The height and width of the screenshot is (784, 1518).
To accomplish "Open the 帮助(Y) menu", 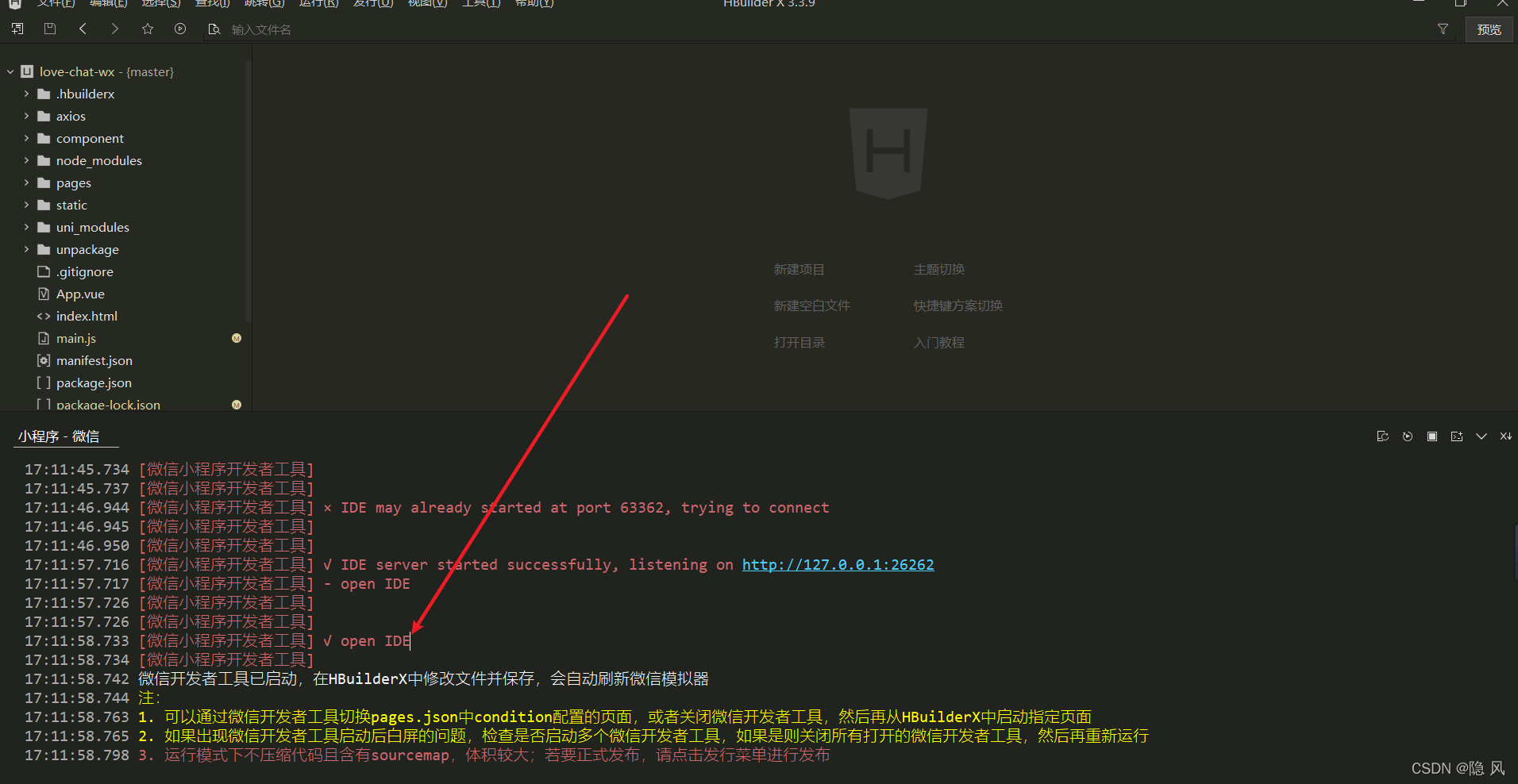I will 534,4.
